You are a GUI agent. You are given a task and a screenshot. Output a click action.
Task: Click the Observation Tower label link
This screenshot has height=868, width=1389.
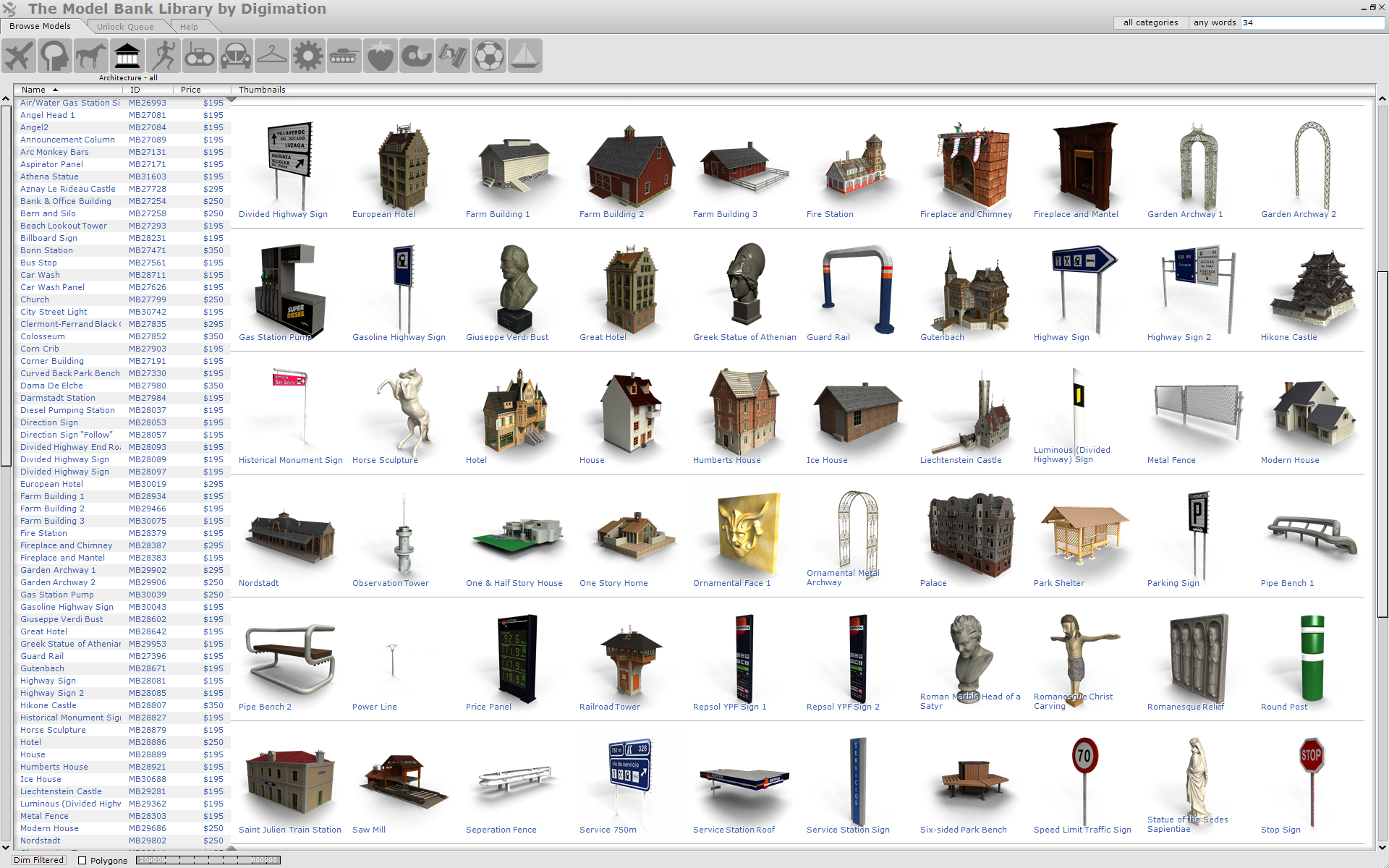(x=391, y=583)
